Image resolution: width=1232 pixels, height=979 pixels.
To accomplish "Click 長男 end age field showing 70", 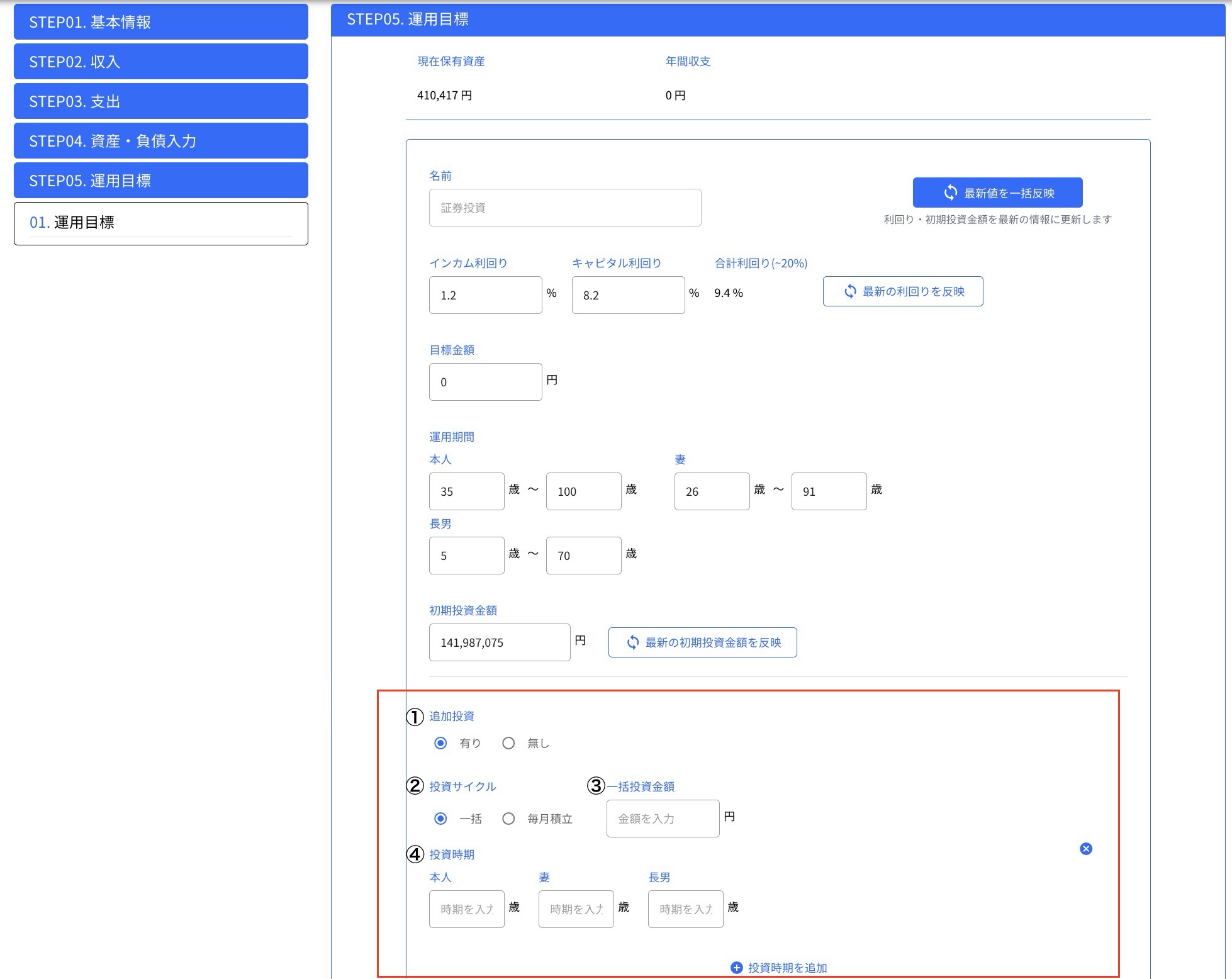I will click(584, 556).
